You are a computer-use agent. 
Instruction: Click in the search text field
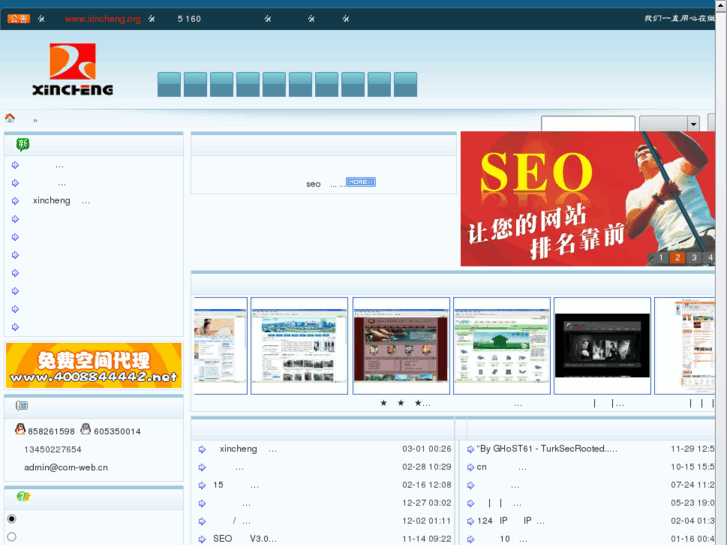[588, 124]
